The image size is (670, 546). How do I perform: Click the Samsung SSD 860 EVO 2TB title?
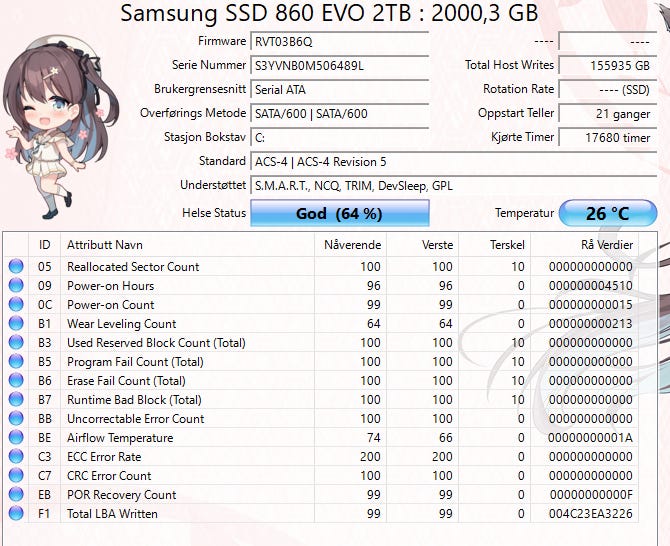point(329,13)
